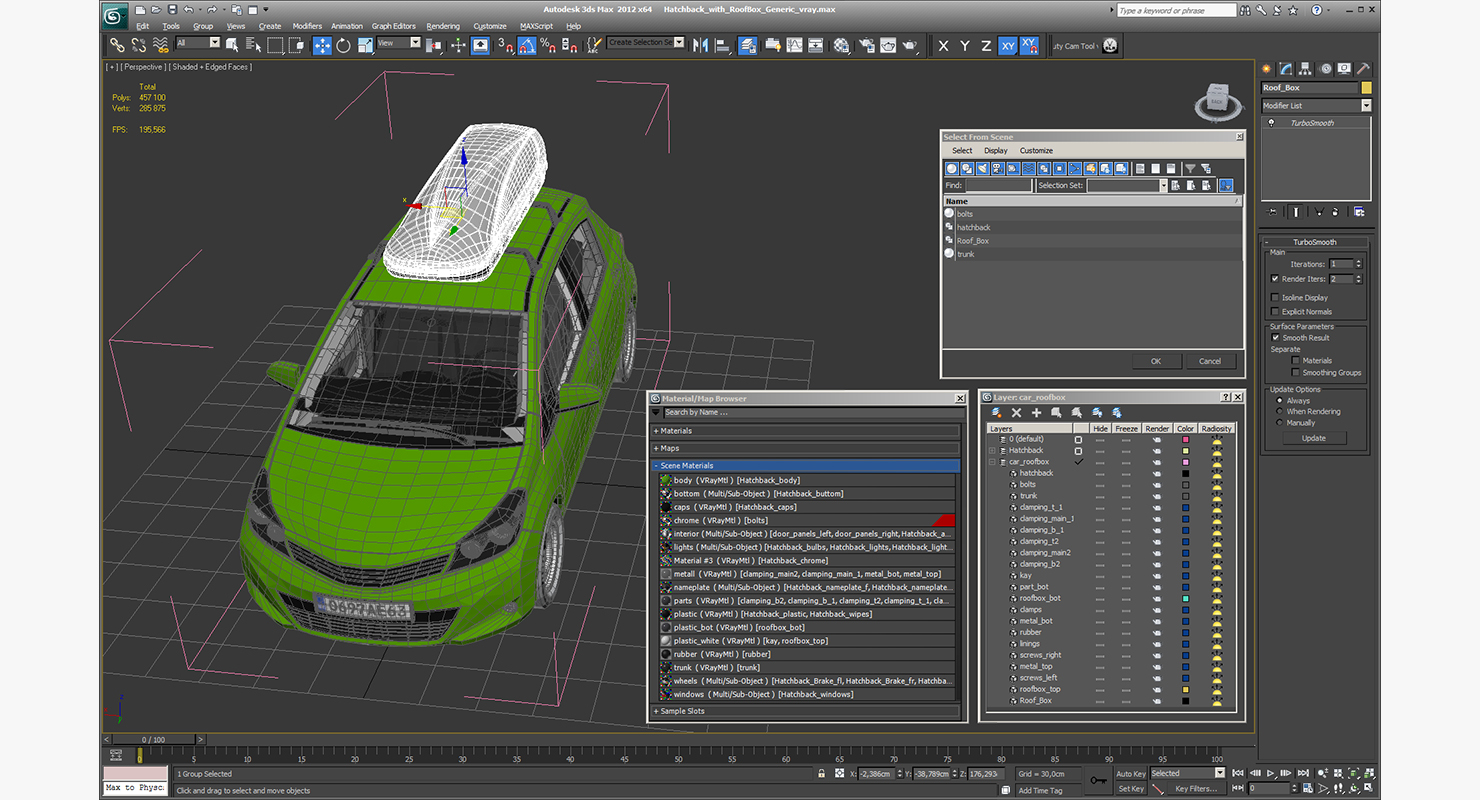This screenshot has width=1480, height=800.
Task: Click Cancel in Select From Scene
Action: 1210,361
